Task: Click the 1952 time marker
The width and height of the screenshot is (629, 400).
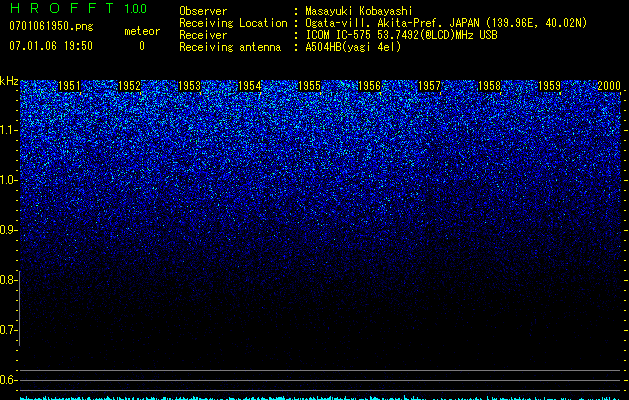Action: [x=130, y=86]
